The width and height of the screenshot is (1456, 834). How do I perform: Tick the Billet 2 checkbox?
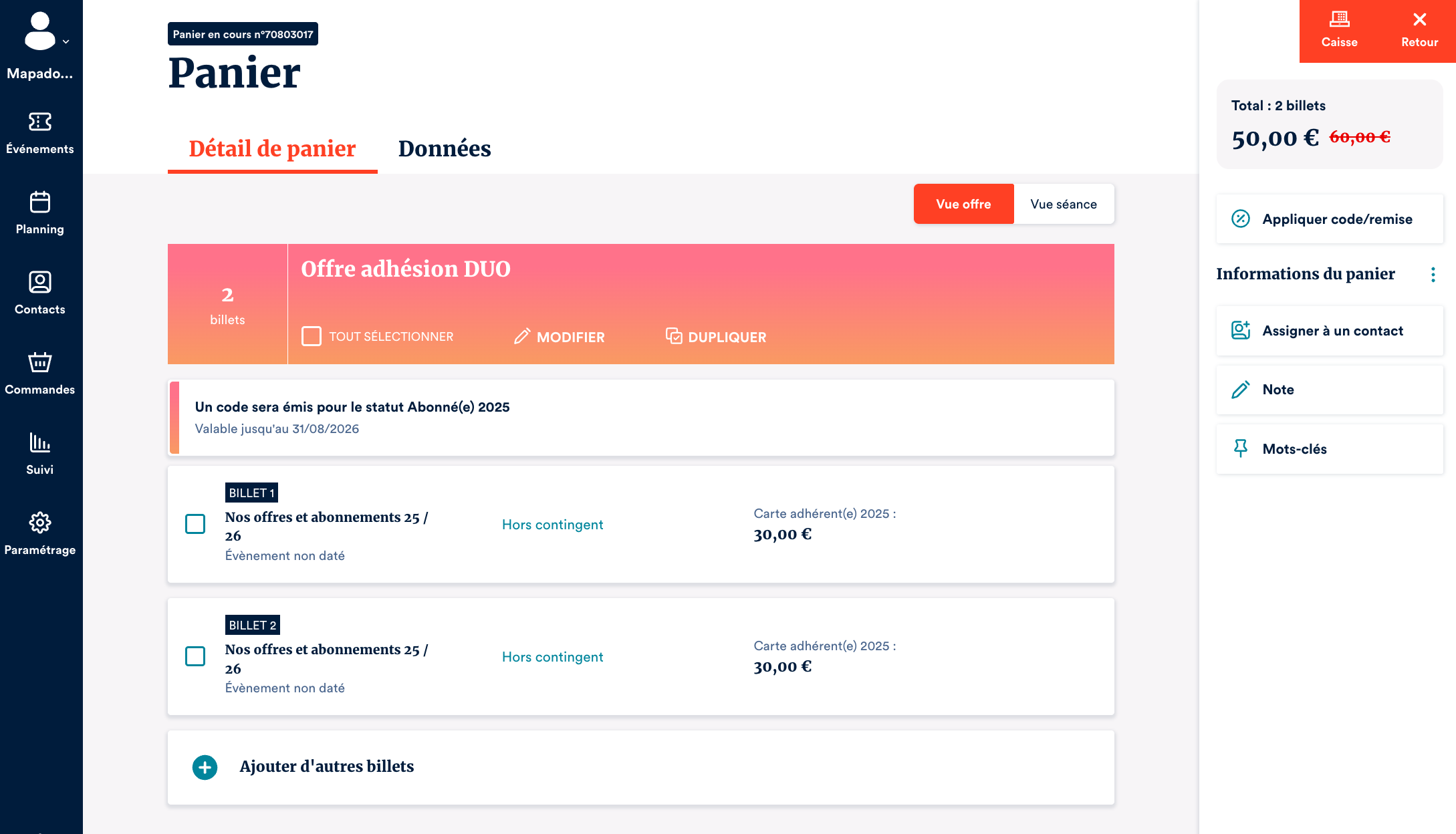click(195, 656)
